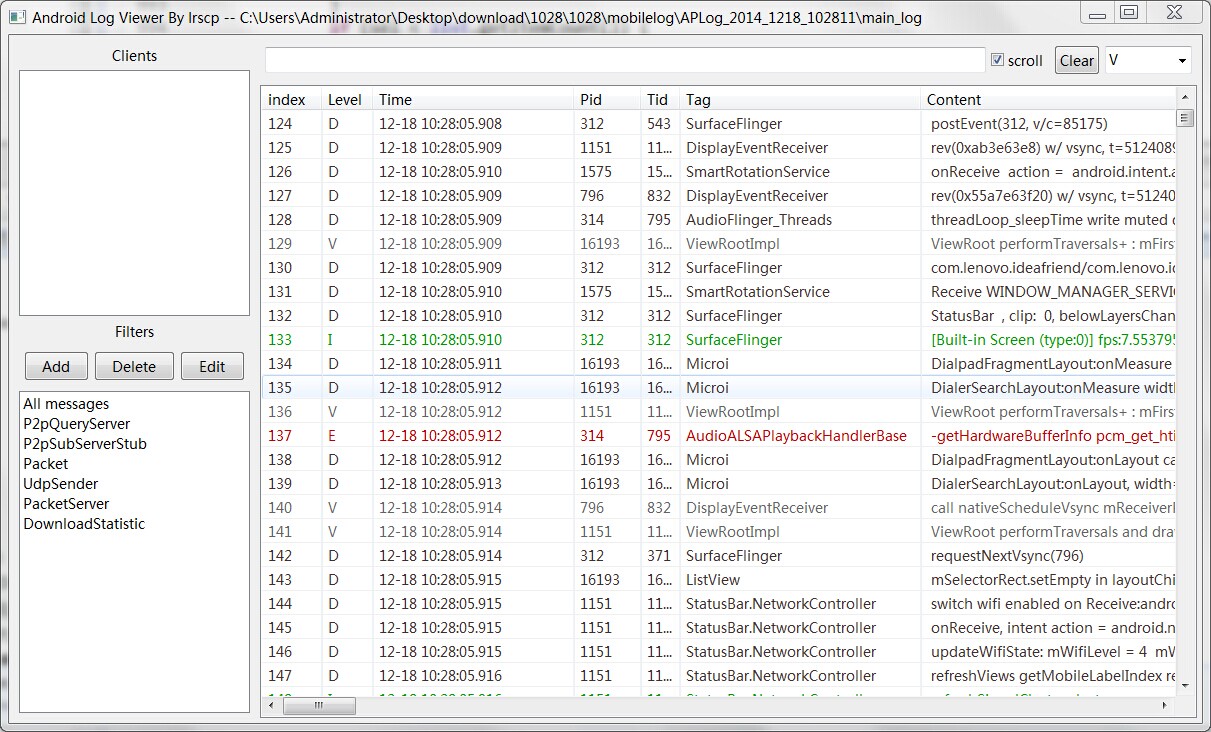Click ViewRootImpl tag in row 129
Viewport: 1211px width, 732px height.
(x=732, y=244)
